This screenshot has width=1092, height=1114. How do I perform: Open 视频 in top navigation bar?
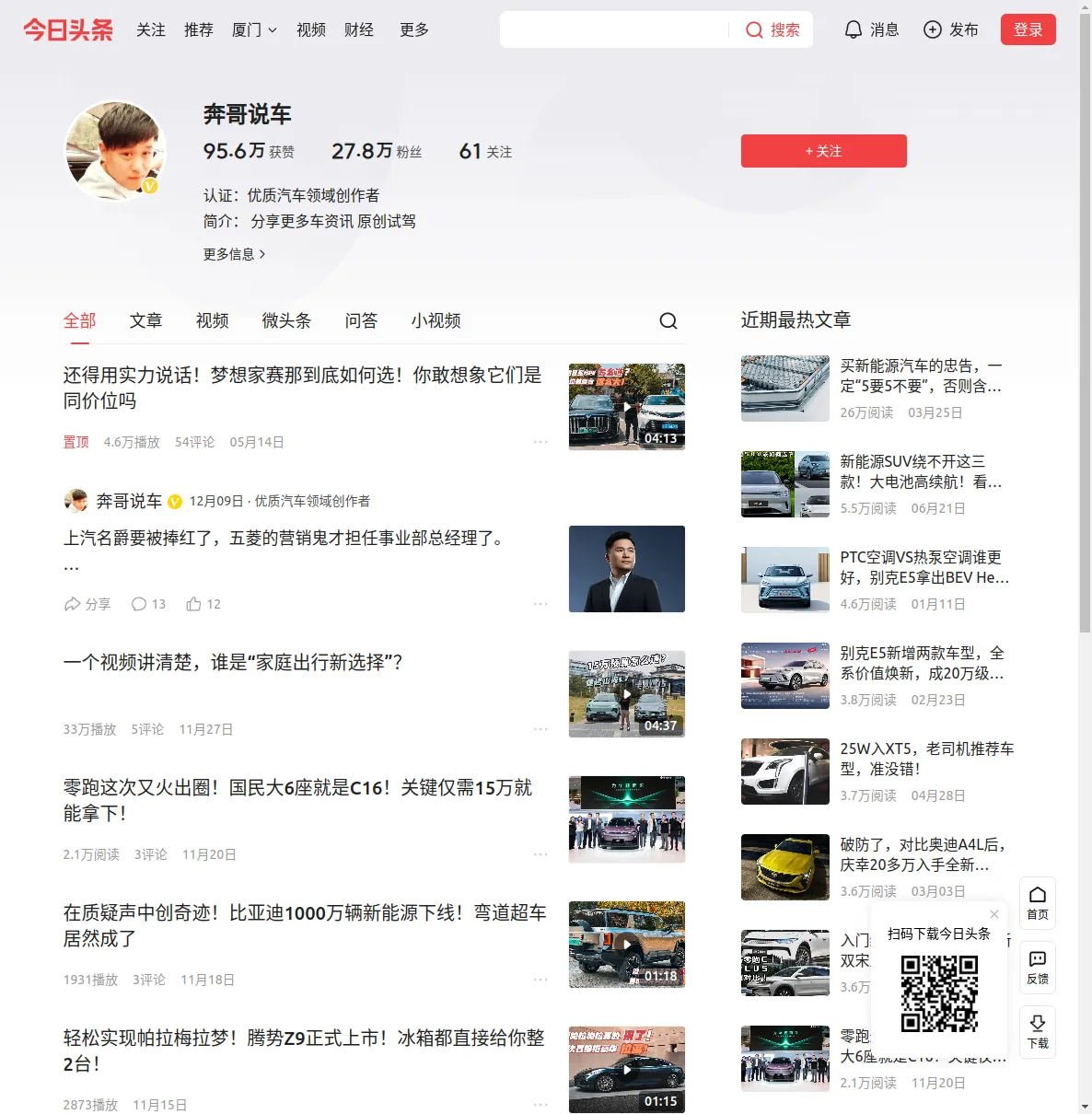pyautogui.click(x=311, y=30)
